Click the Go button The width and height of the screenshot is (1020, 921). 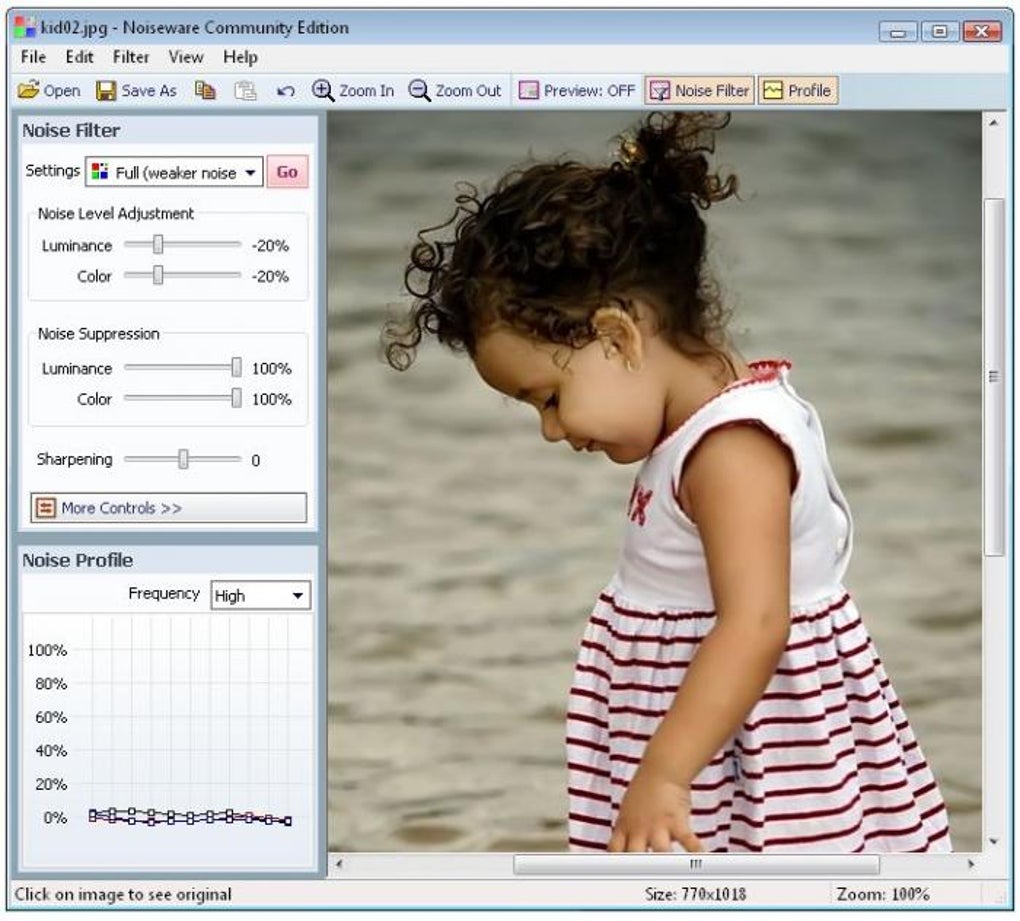[287, 172]
